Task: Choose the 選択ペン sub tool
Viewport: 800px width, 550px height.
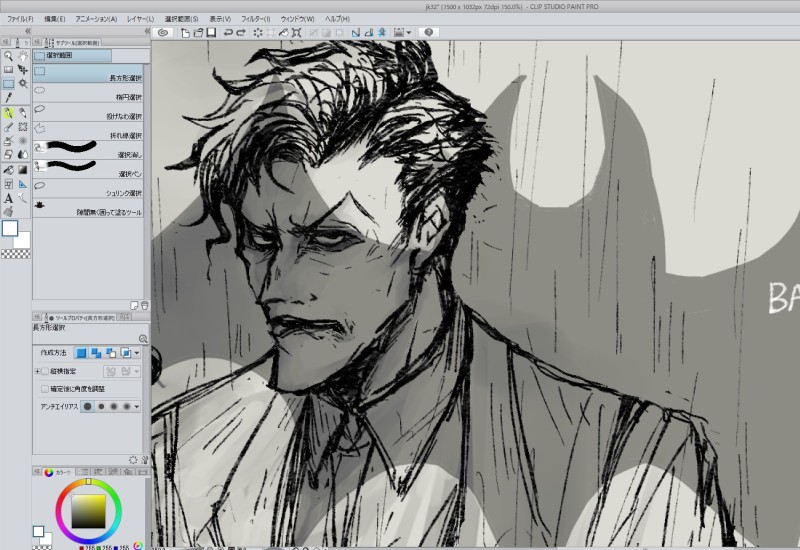Action: click(88, 169)
